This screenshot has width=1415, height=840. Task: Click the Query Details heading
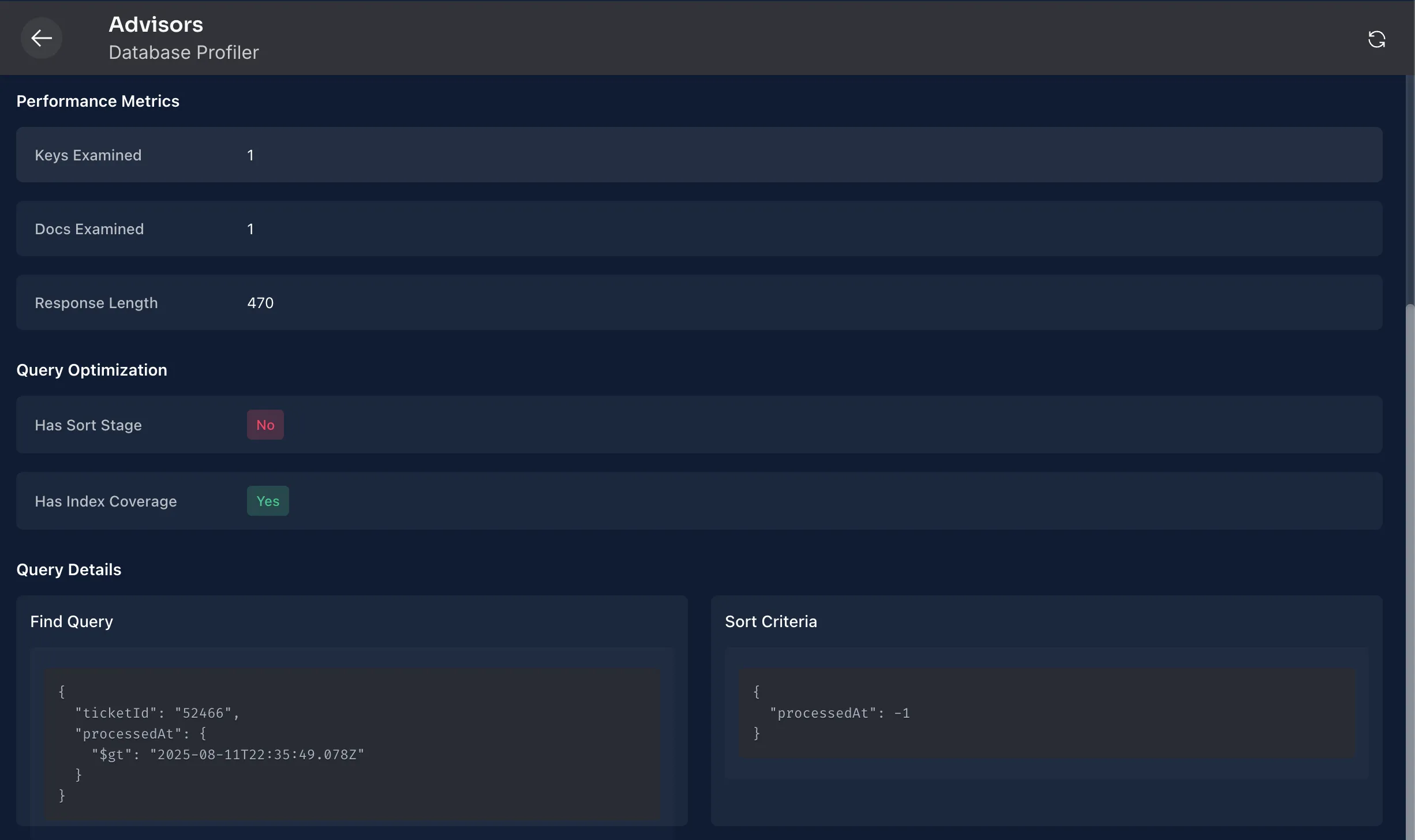[x=69, y=569]
